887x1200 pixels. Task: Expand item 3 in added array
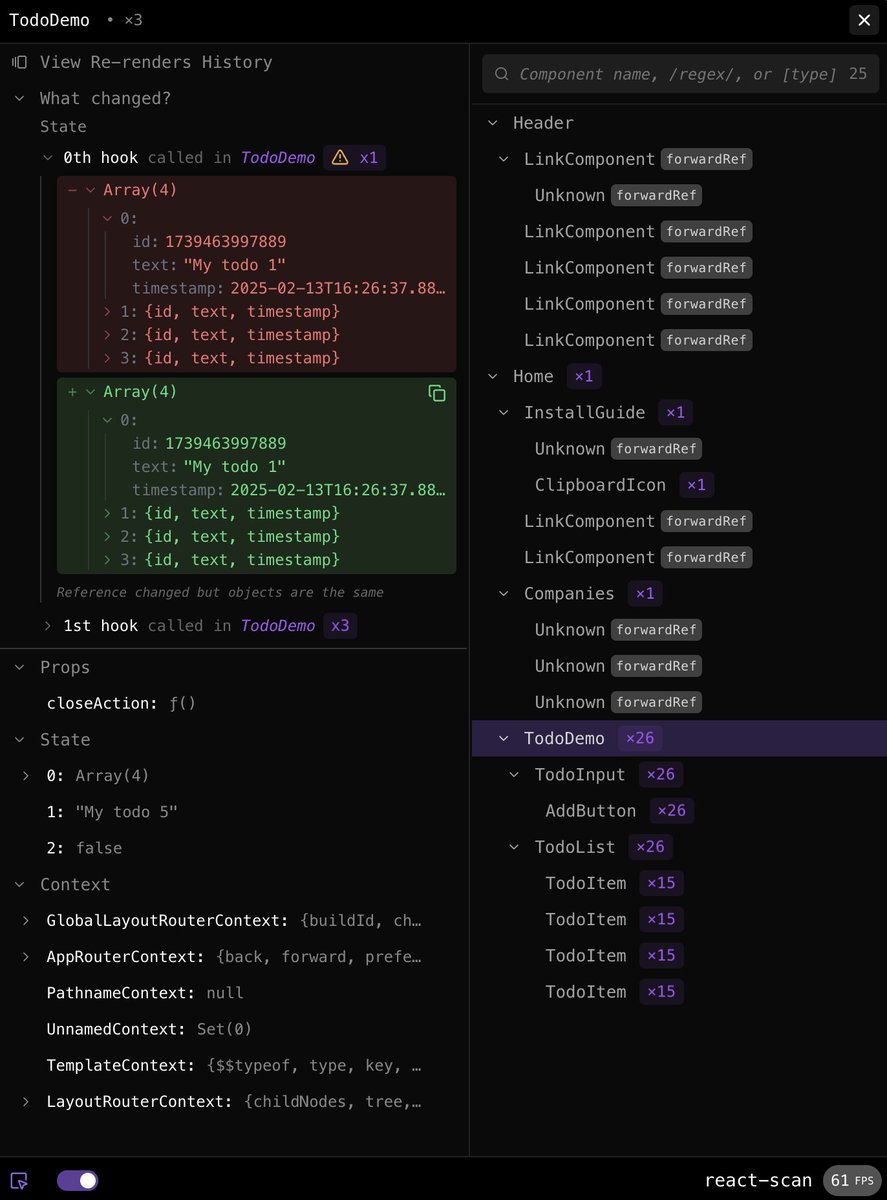[x=108, y=559]
